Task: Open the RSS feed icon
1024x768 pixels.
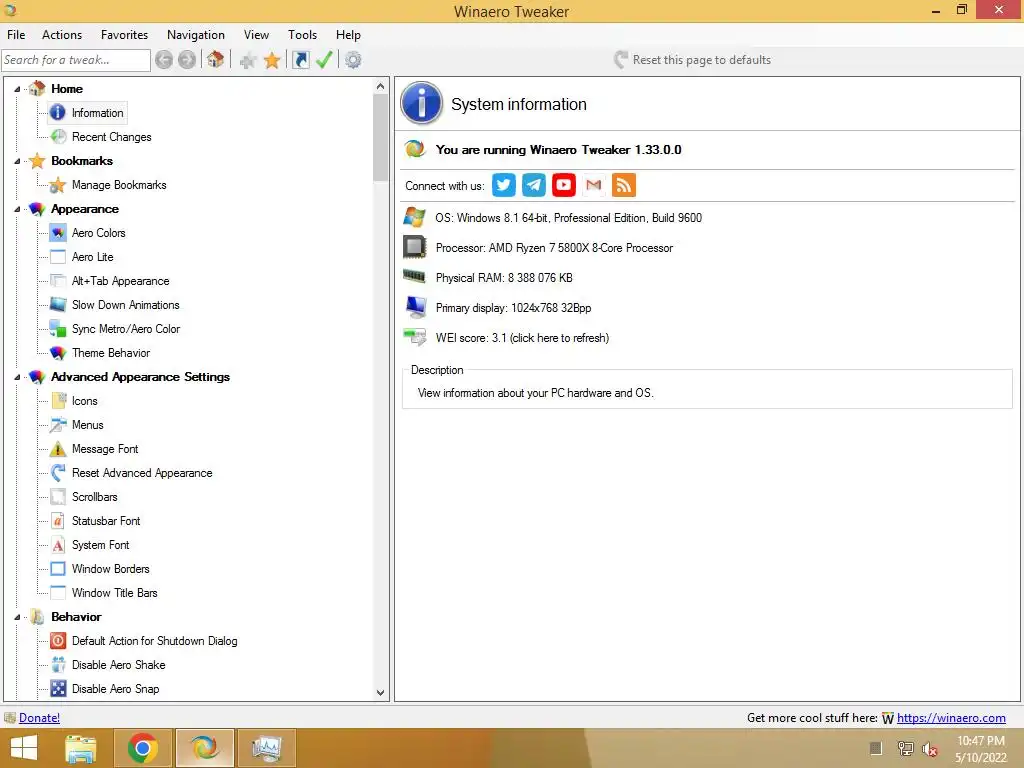Action: coord(624,185)
